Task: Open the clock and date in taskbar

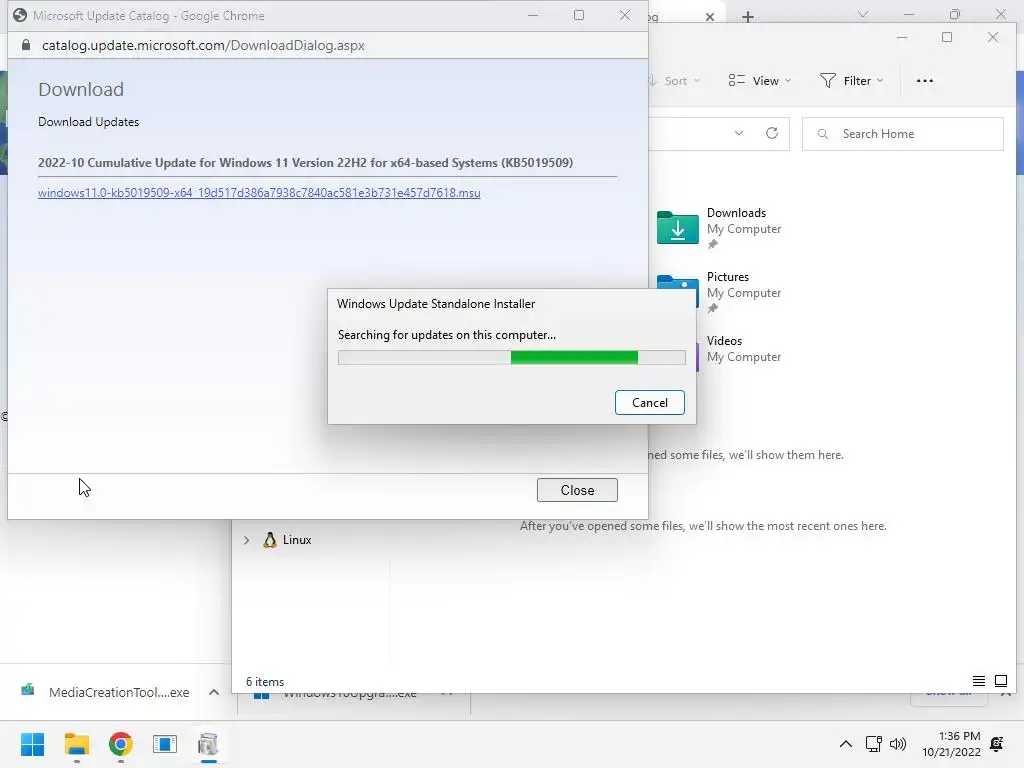Action: 952,744
